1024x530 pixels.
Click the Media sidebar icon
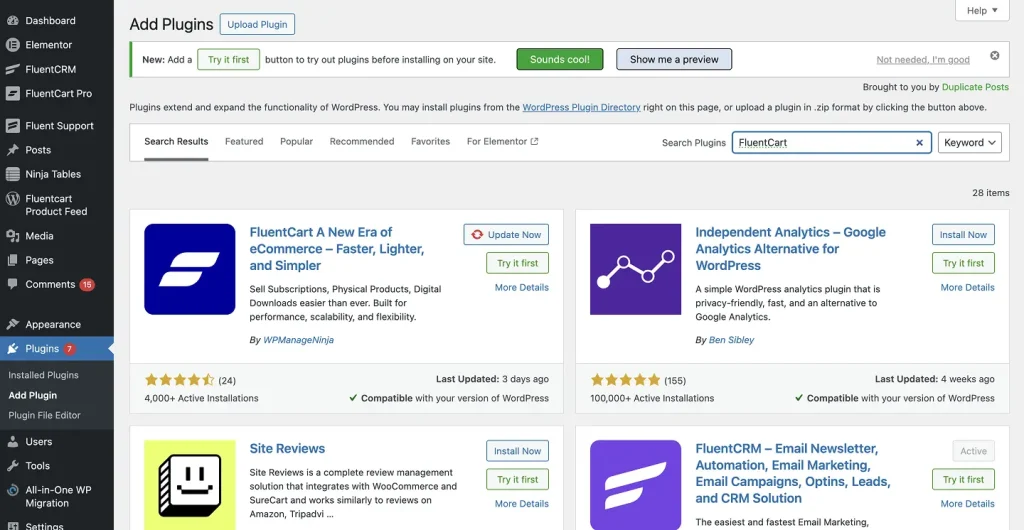tap(12, 236)
